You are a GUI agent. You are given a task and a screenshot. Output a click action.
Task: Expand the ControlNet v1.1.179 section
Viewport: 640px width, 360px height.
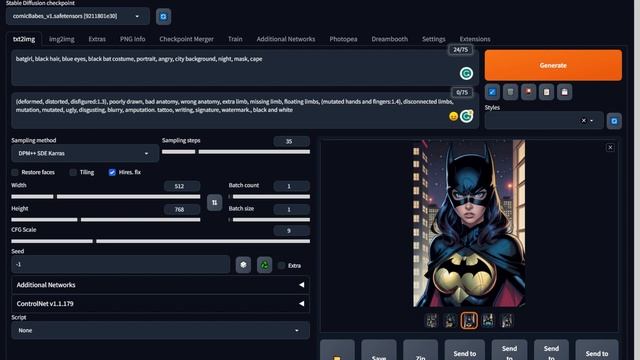160,304
